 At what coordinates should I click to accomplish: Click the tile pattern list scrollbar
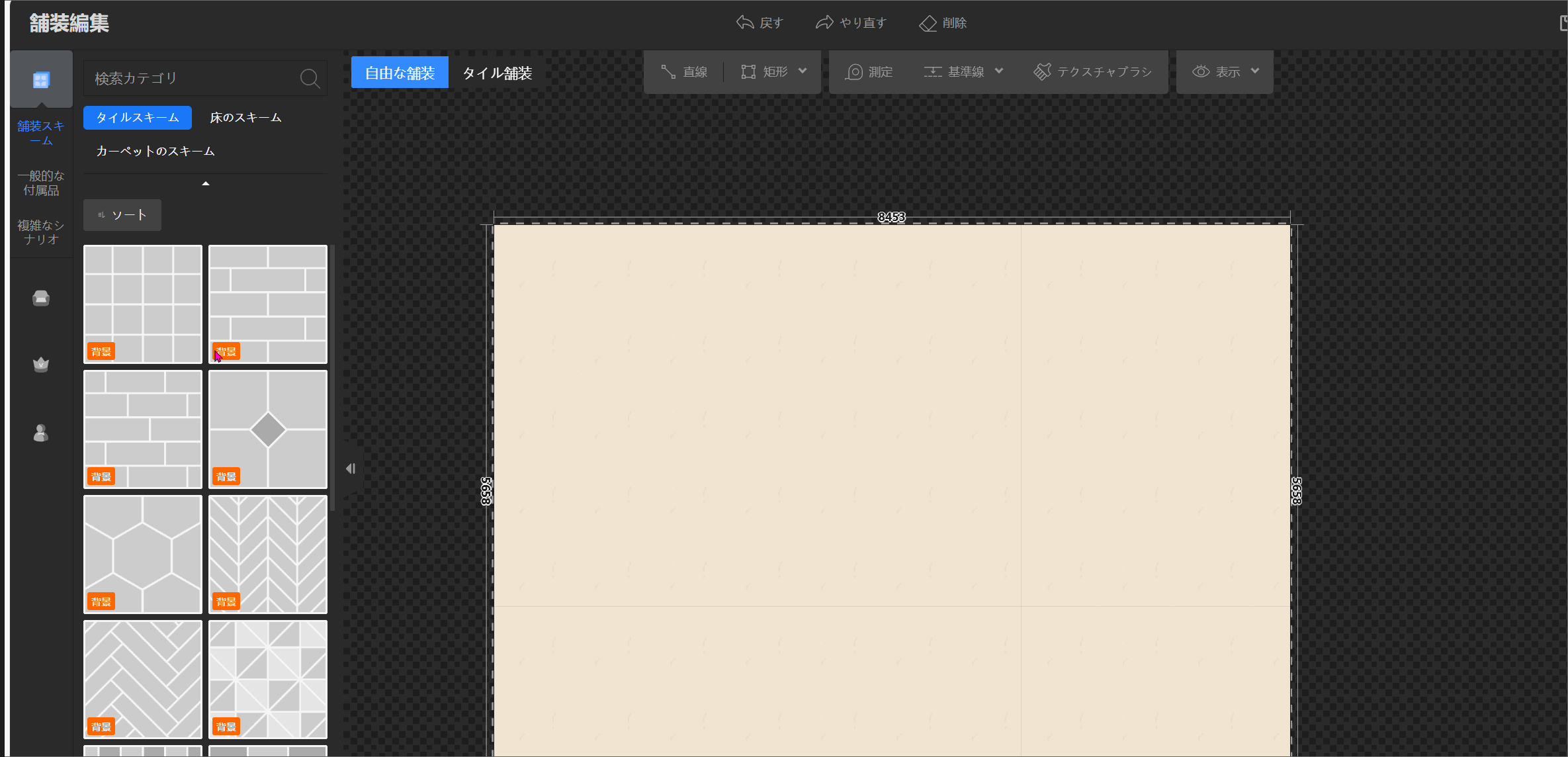[333, 377]
